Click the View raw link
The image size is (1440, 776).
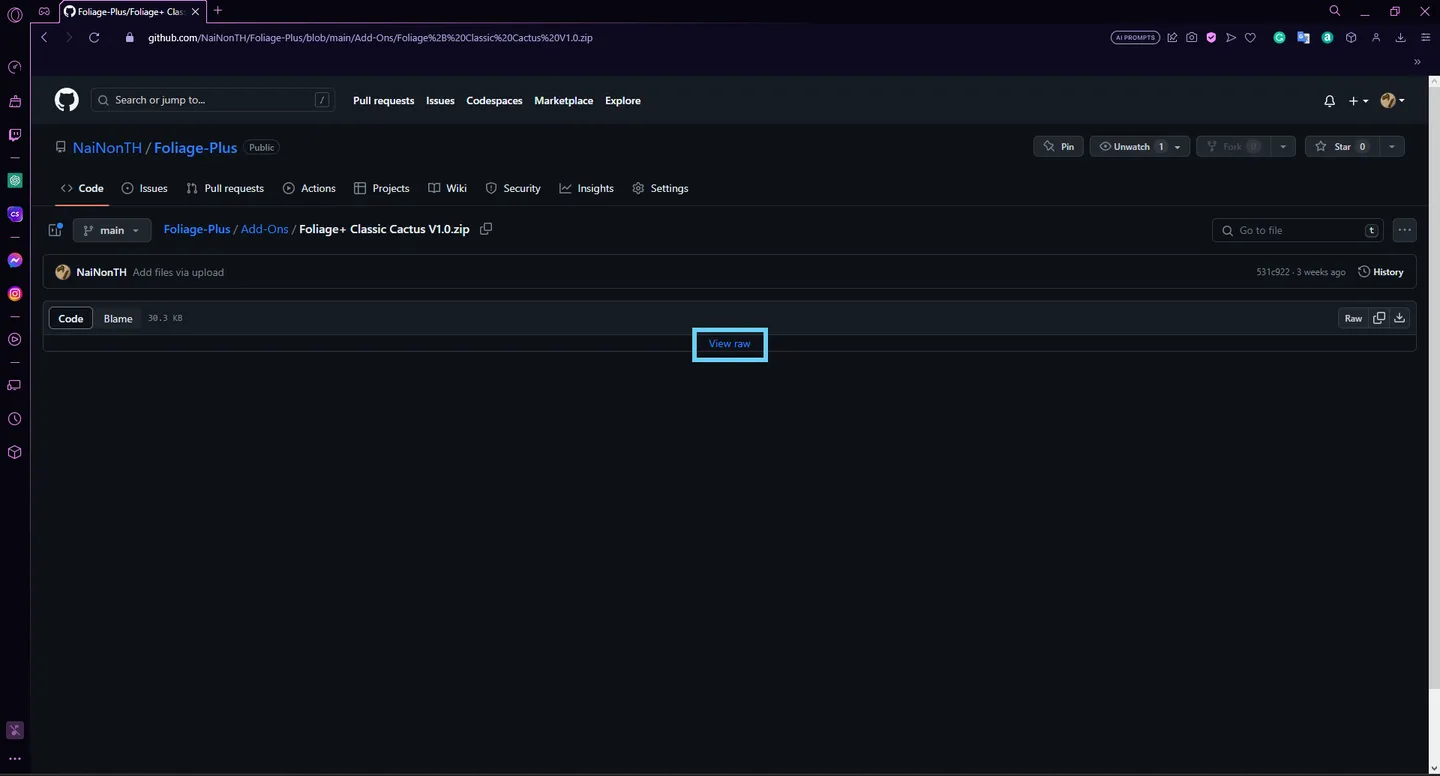click(x=729, y=344)
